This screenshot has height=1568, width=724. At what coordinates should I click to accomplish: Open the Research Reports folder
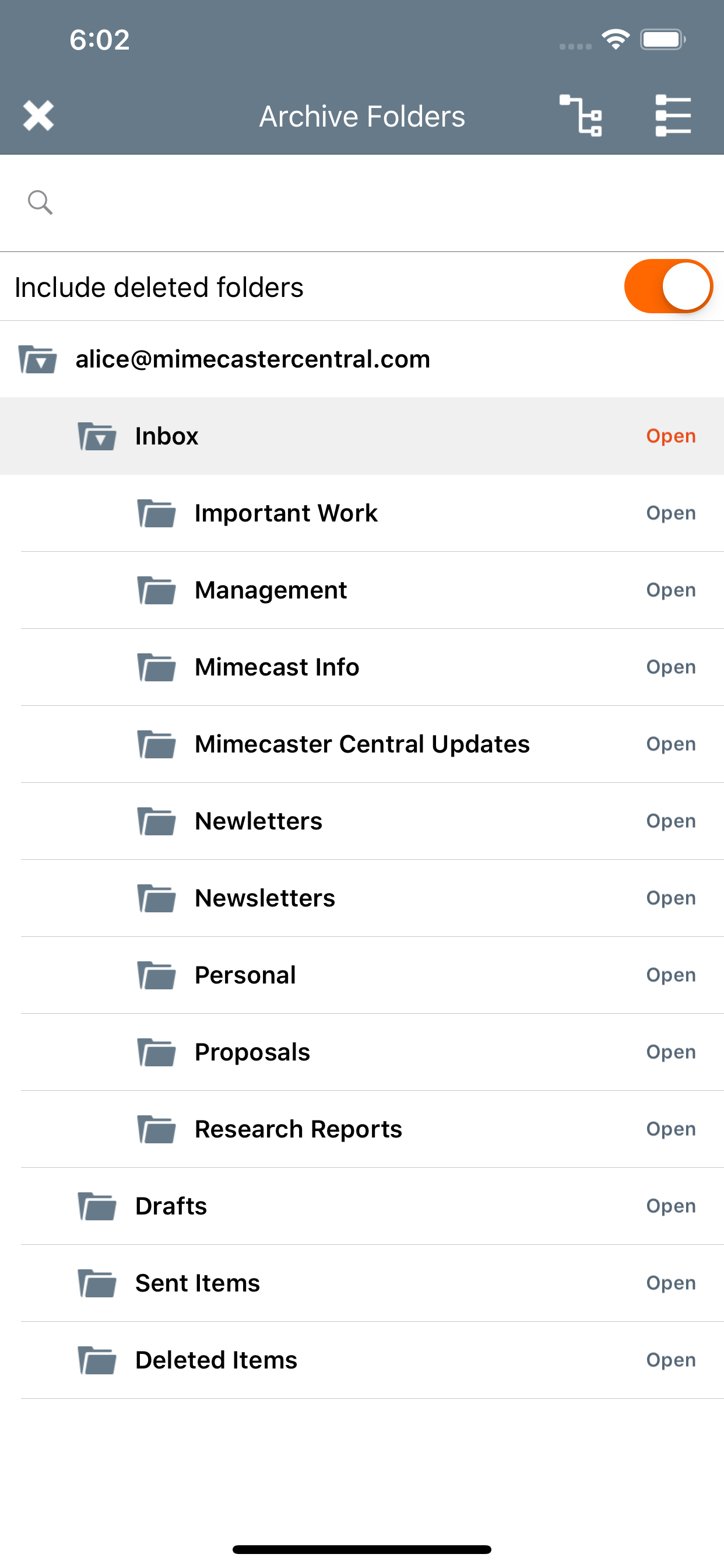click(671, 1129)
